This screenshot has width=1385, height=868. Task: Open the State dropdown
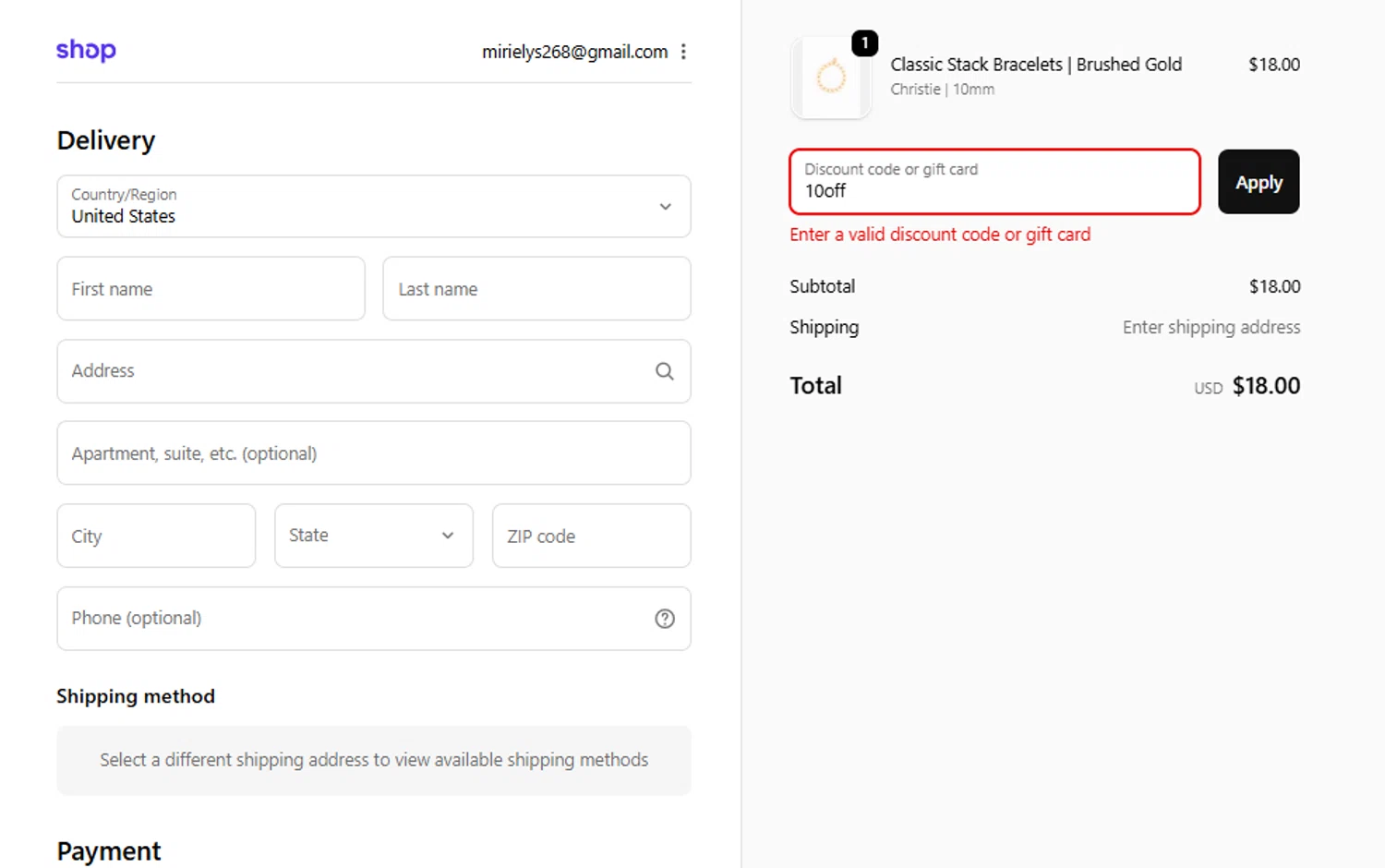(x=374, y=536)
